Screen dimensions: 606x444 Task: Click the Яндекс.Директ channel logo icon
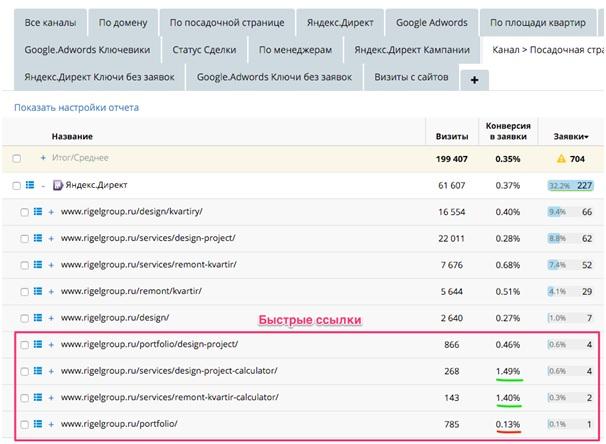pos(58,185)
